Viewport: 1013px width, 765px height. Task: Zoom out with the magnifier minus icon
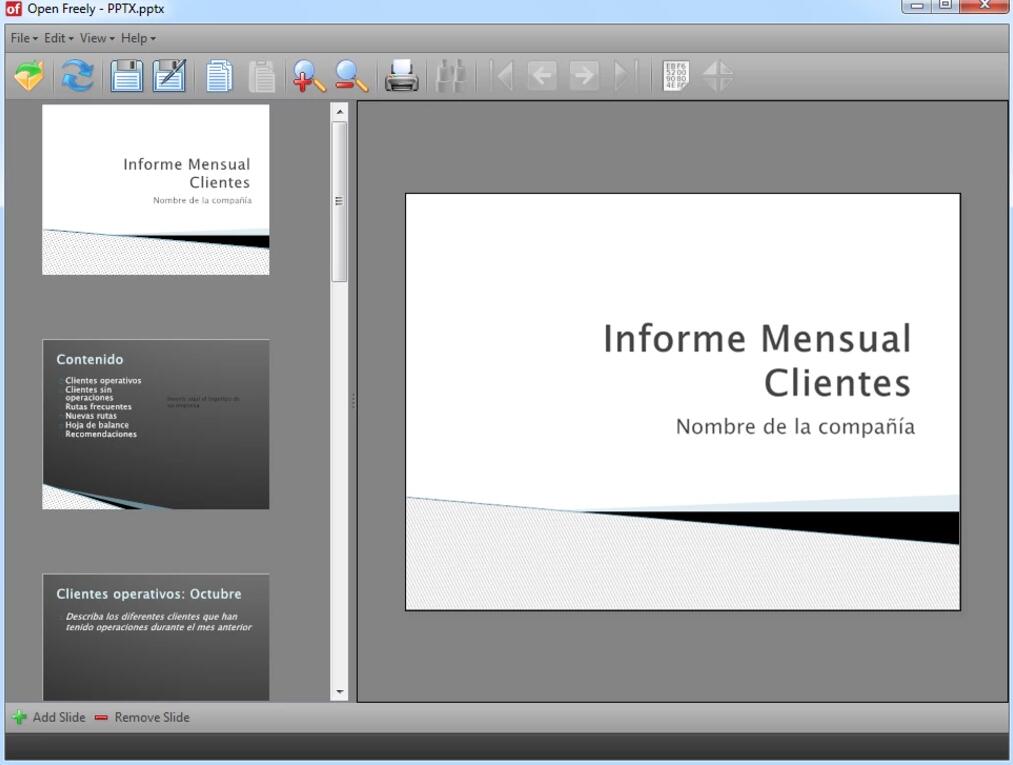tap(351, 76)
